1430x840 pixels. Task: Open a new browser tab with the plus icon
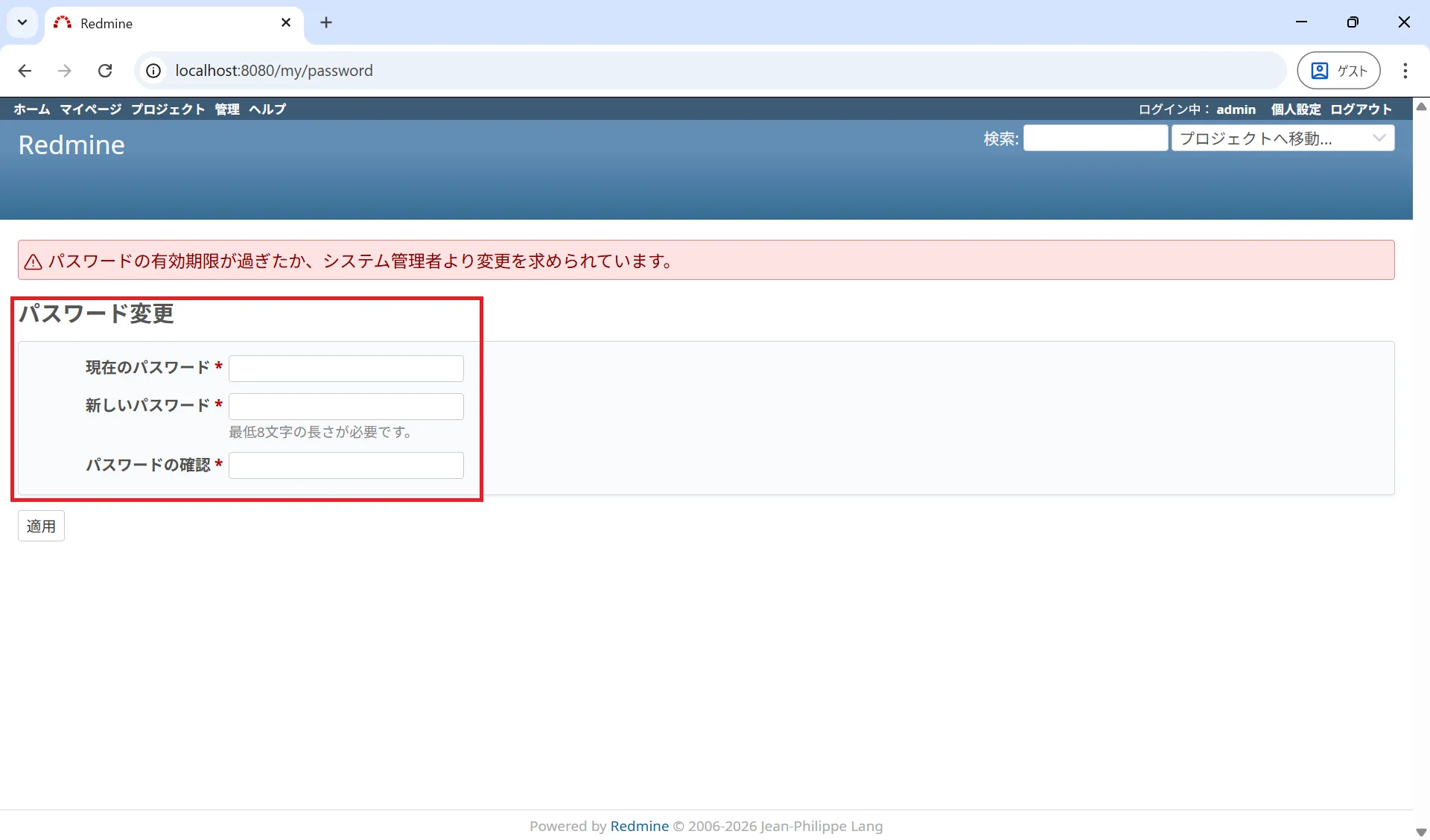click(326, 22)
